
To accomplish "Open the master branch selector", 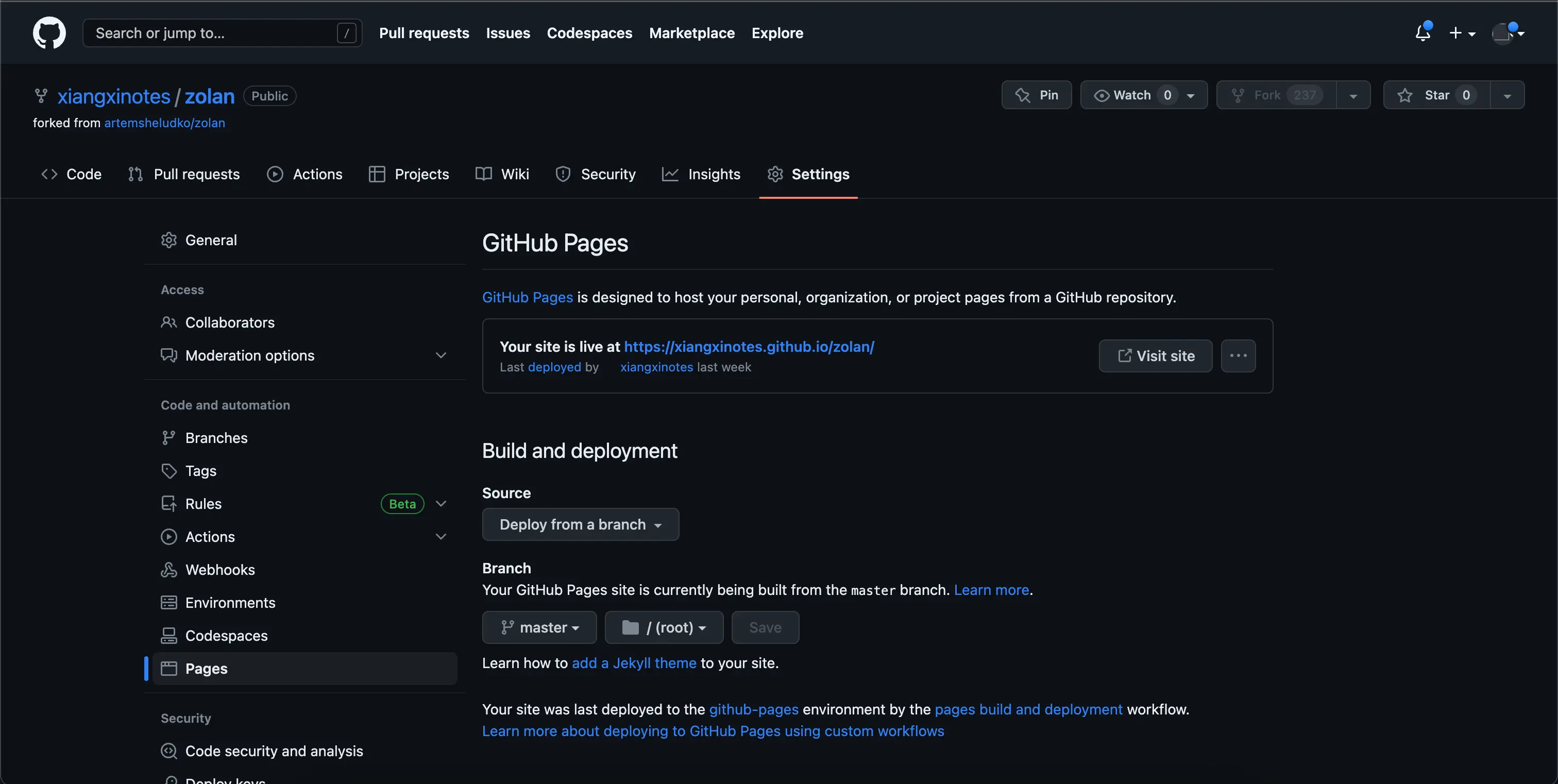I will [x=539, y=627].
